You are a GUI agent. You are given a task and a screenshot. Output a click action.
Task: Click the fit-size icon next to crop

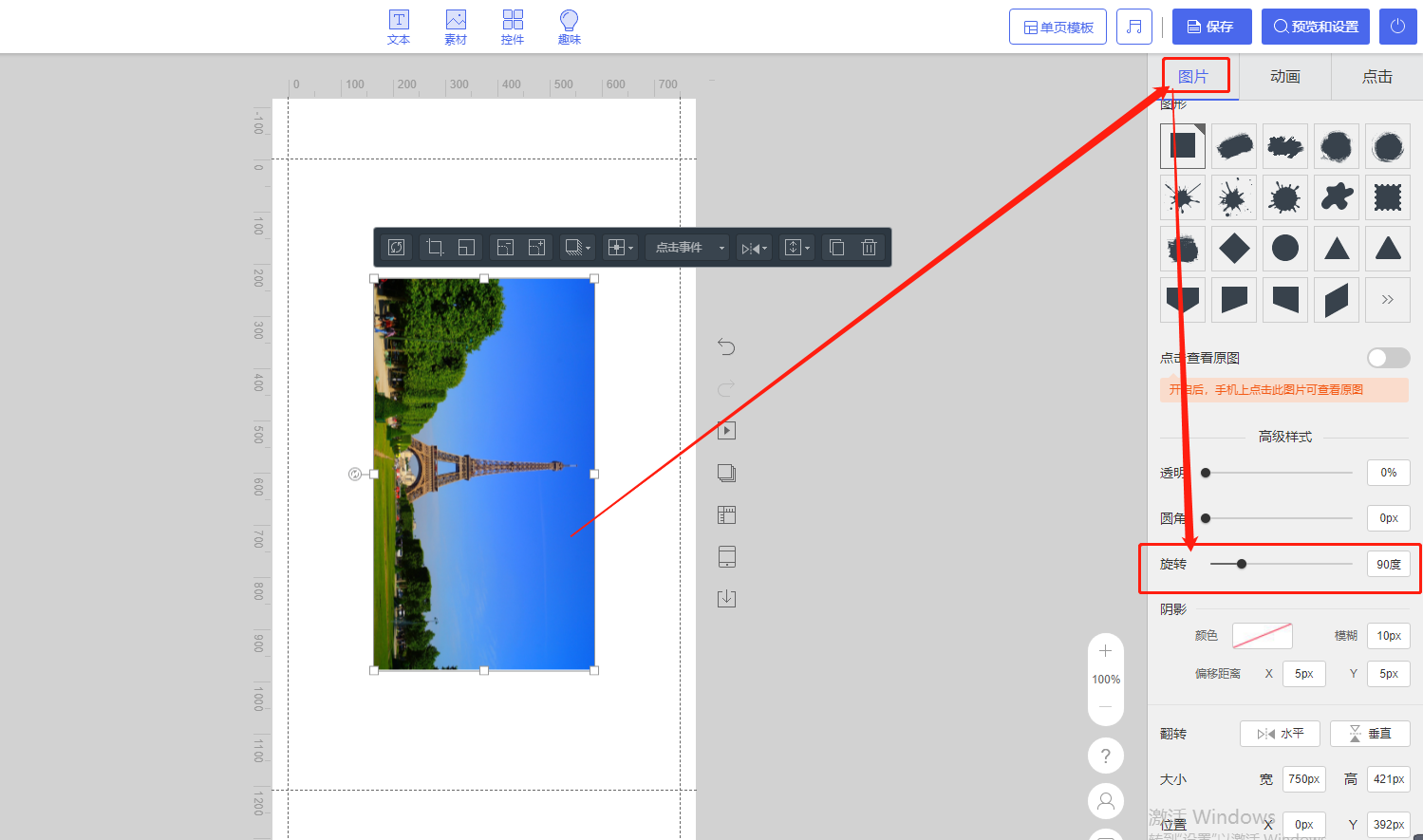point(466,248)
